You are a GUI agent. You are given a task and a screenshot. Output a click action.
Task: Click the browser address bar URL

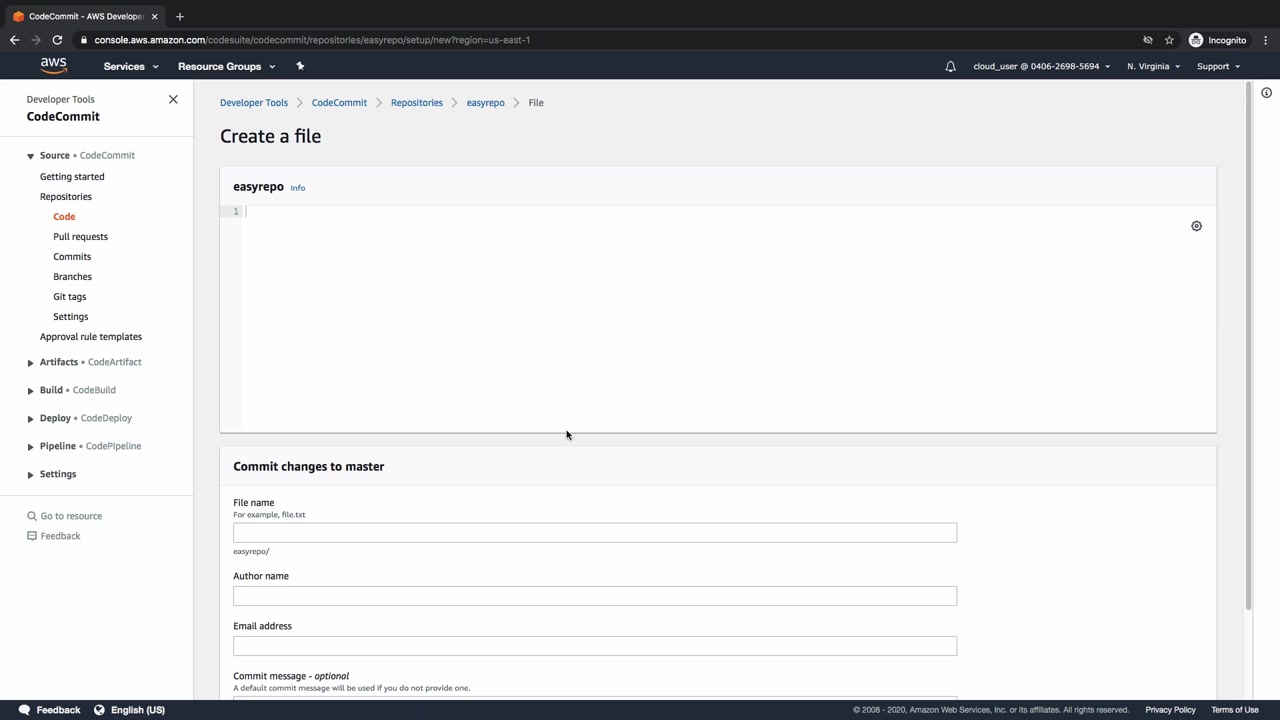[312, 40]
